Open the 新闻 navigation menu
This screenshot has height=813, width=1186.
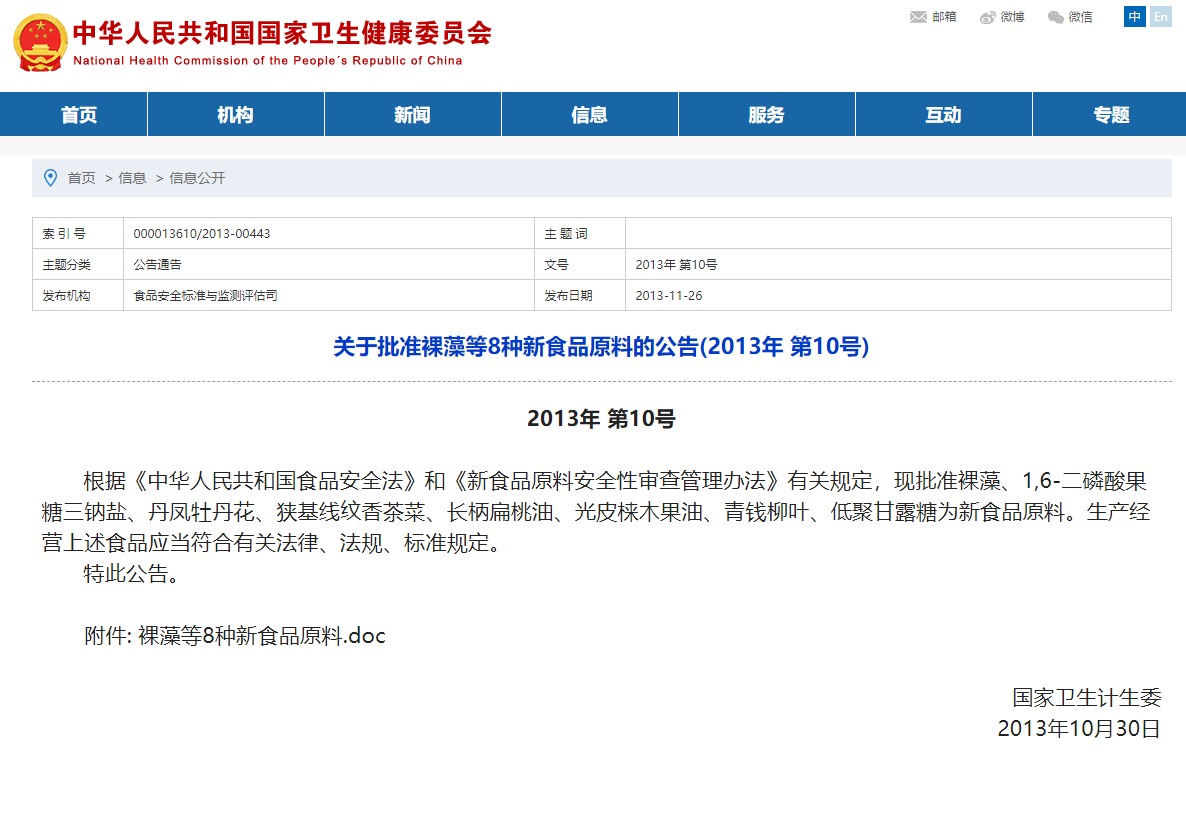pyautogui.click(x=412, y=114)
